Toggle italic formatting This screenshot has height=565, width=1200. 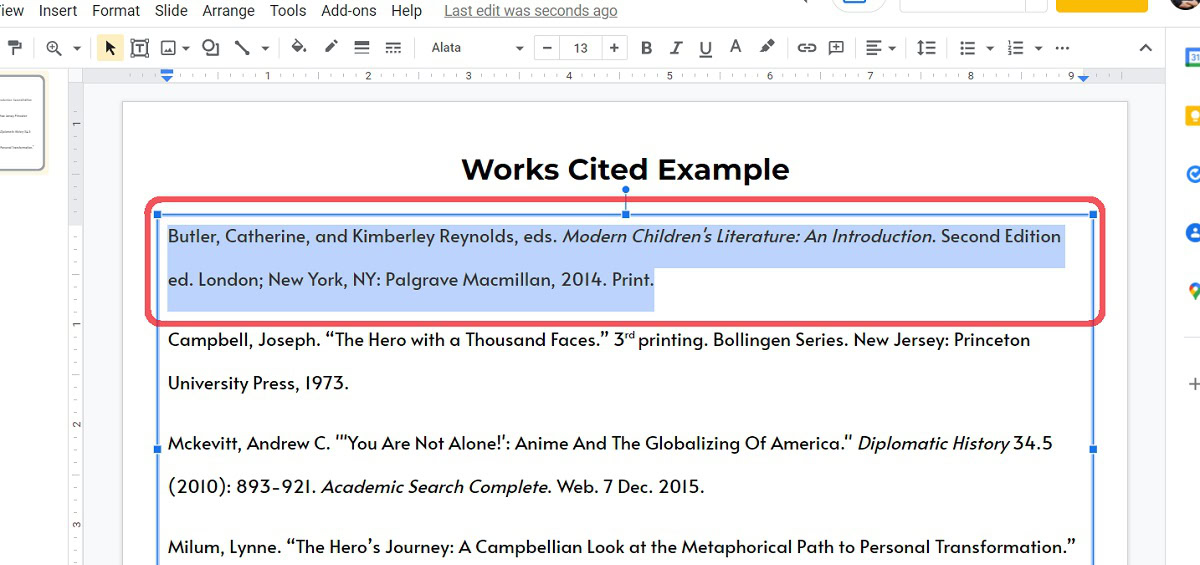(676, 48)
